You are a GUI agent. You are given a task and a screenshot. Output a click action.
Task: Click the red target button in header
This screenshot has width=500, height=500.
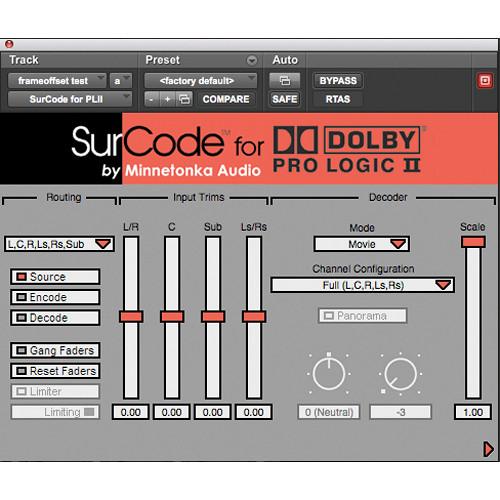tap(485, 81)
